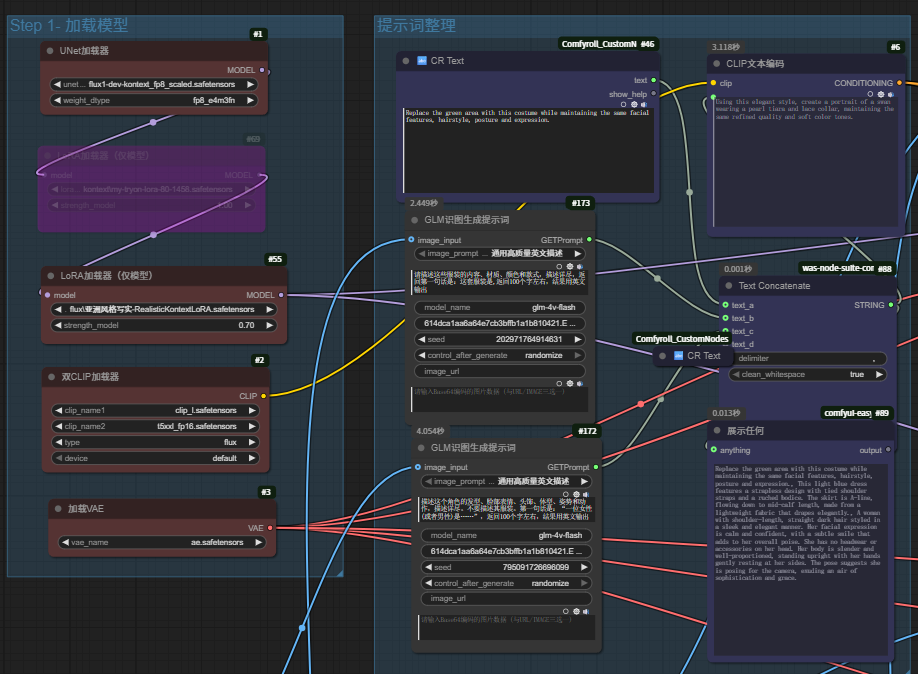Viewport: 918px width, 674px height.
Task: Click image_input port of GLM #172
Action: 417,467
